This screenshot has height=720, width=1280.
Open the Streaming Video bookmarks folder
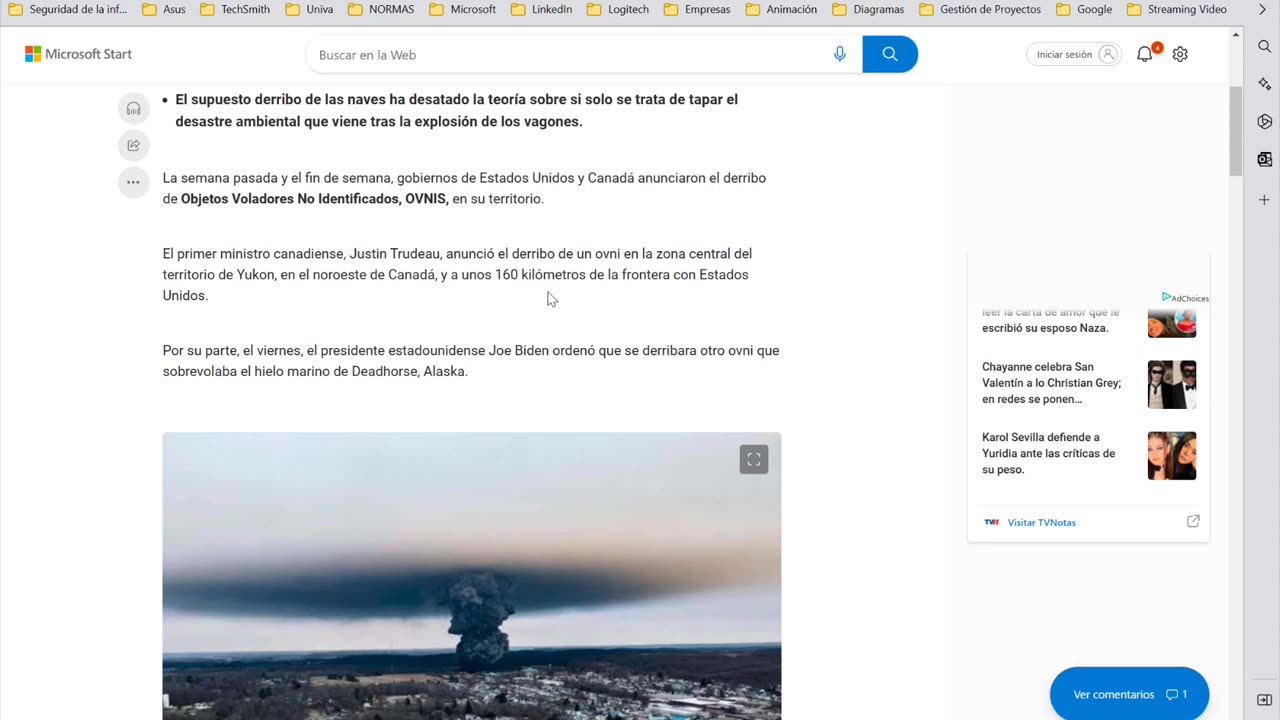[1176, 9]
